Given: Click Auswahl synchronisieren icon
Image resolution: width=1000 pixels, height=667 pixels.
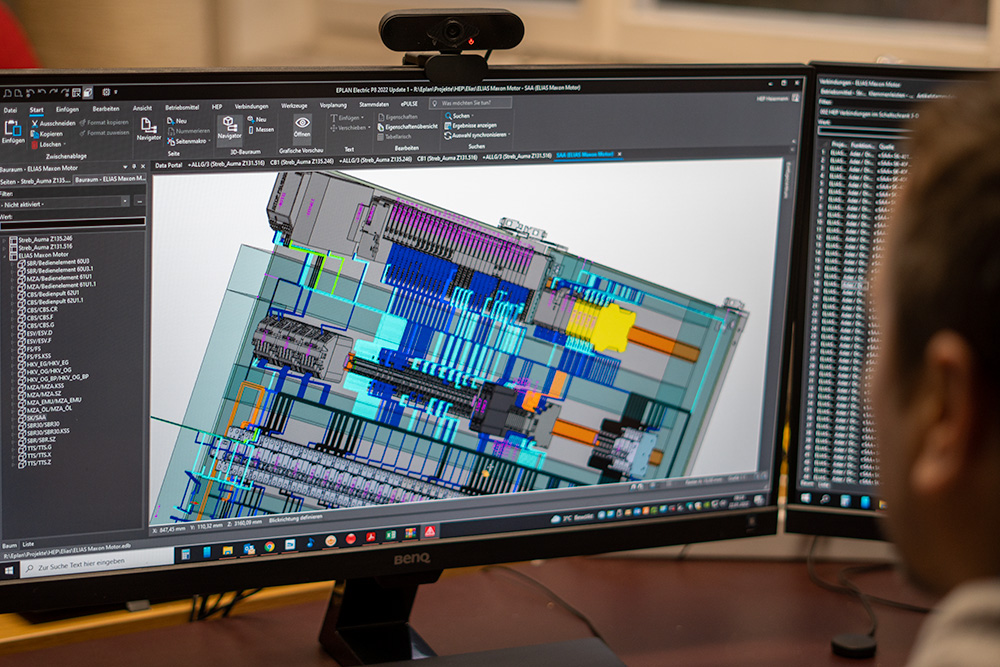Looking at the screenshot, I should click(448, 135).
